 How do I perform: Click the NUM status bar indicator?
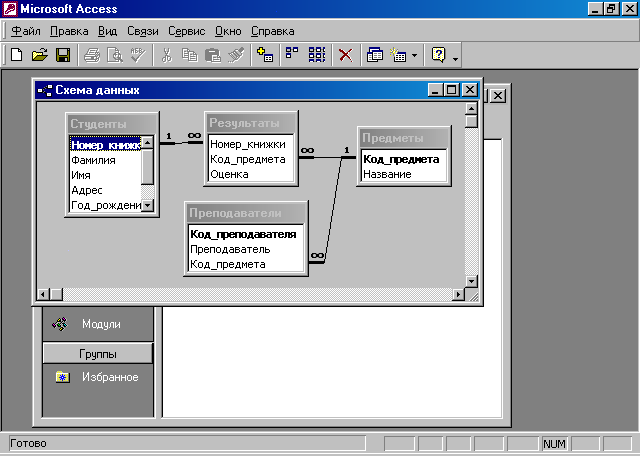[x=554, y=444]
